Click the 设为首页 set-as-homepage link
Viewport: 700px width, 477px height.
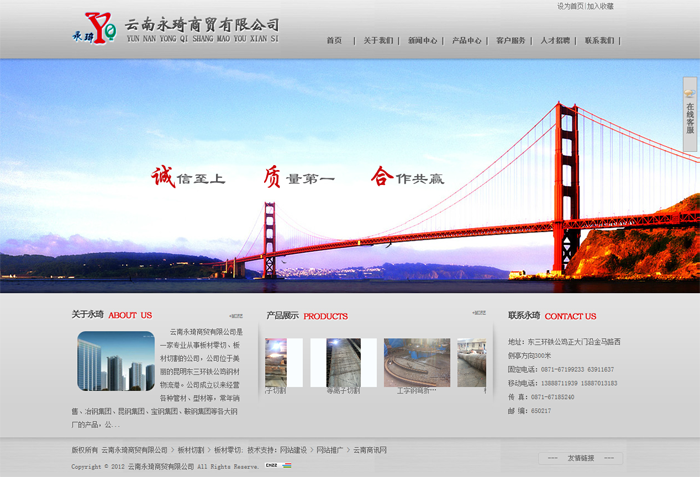[570, 6]
